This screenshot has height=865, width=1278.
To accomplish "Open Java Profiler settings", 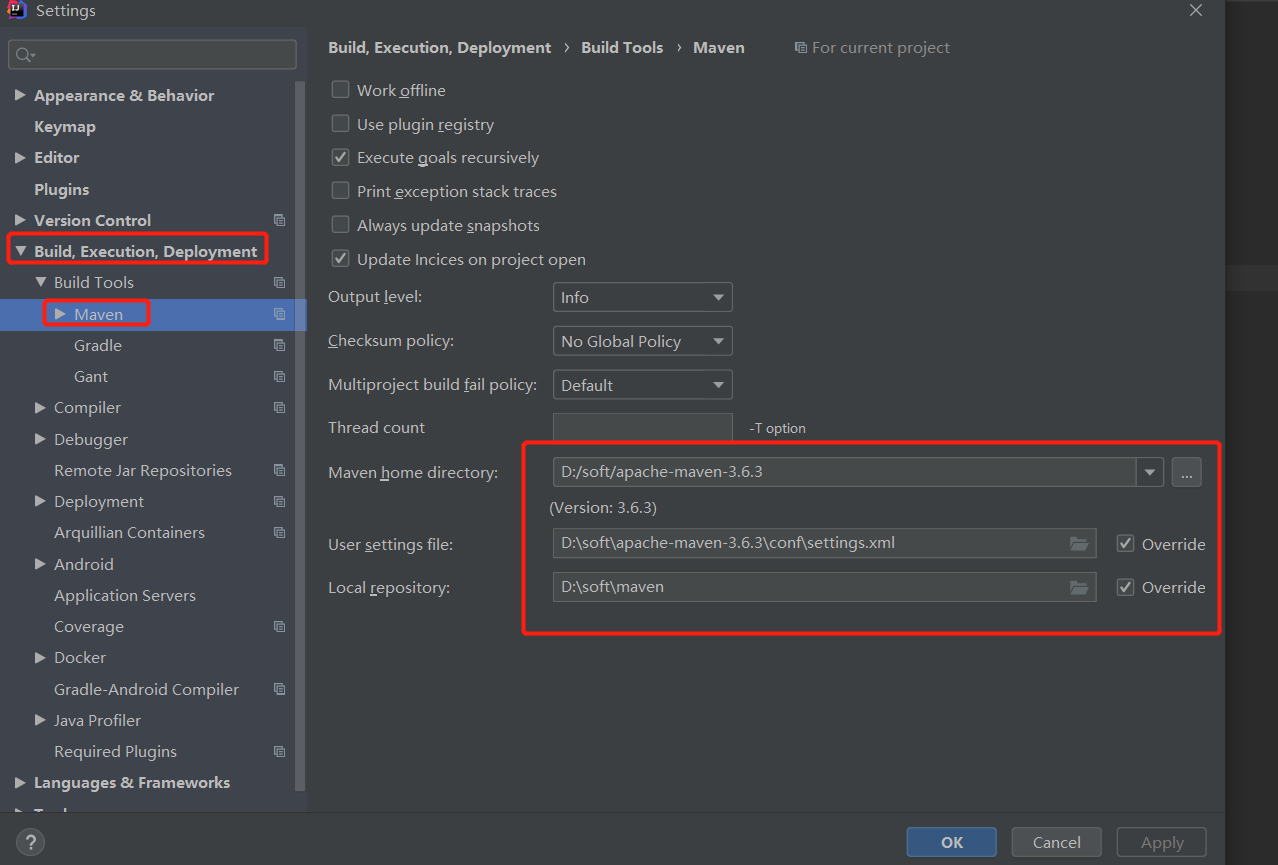I will tap(97, 720).
